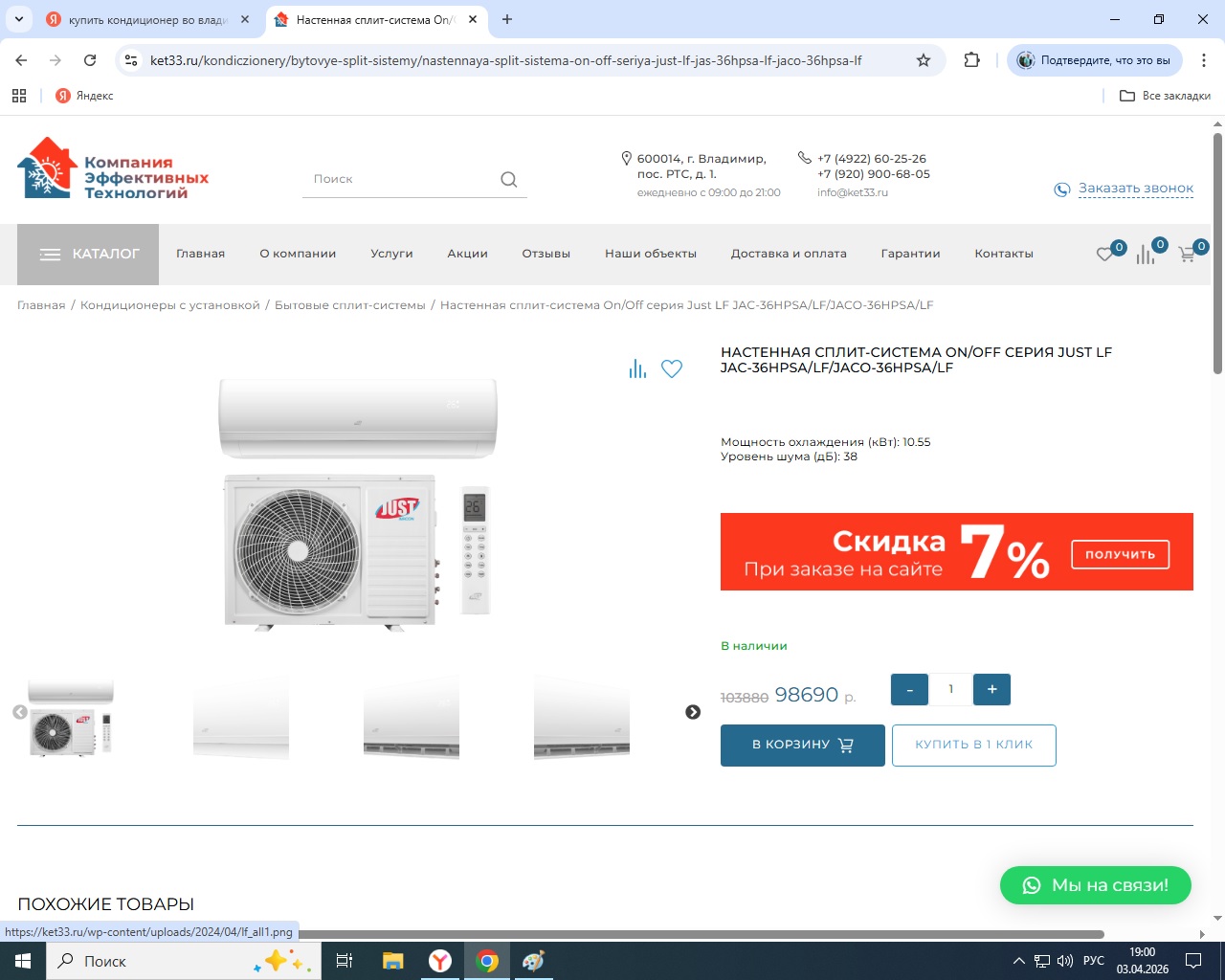Close the split-system product tab
This screenshot has width=1225, height=980.
pos(473,19)
